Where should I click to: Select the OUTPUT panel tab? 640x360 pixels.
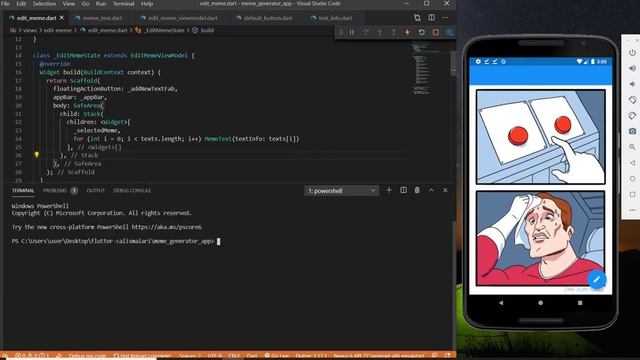pos(96,191)
